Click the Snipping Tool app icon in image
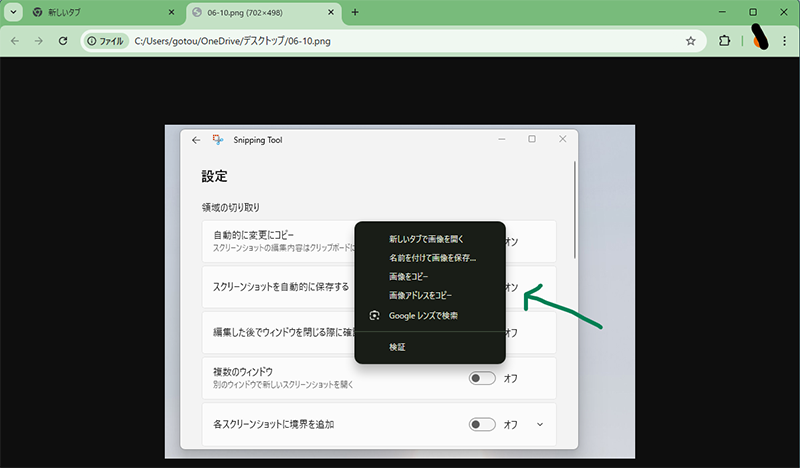This screenshot has height=468, width=800. 218,140
